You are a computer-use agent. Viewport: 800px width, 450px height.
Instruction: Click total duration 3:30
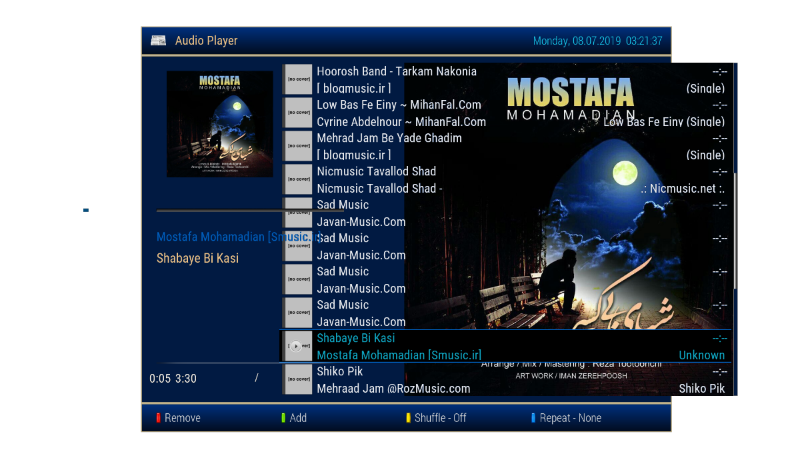coord(186,379)
